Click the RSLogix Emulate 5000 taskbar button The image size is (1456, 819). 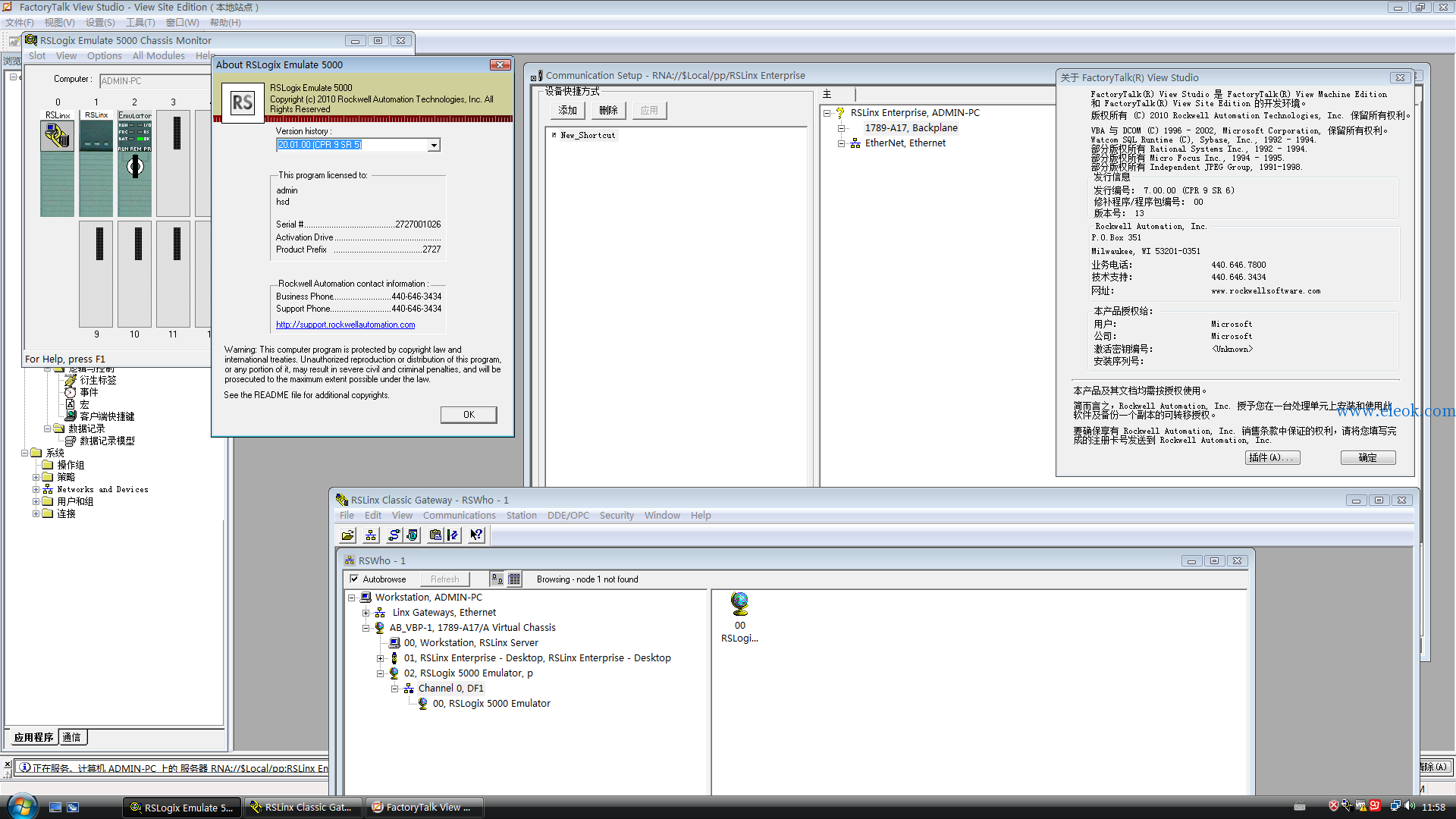[x=182, y=808]
